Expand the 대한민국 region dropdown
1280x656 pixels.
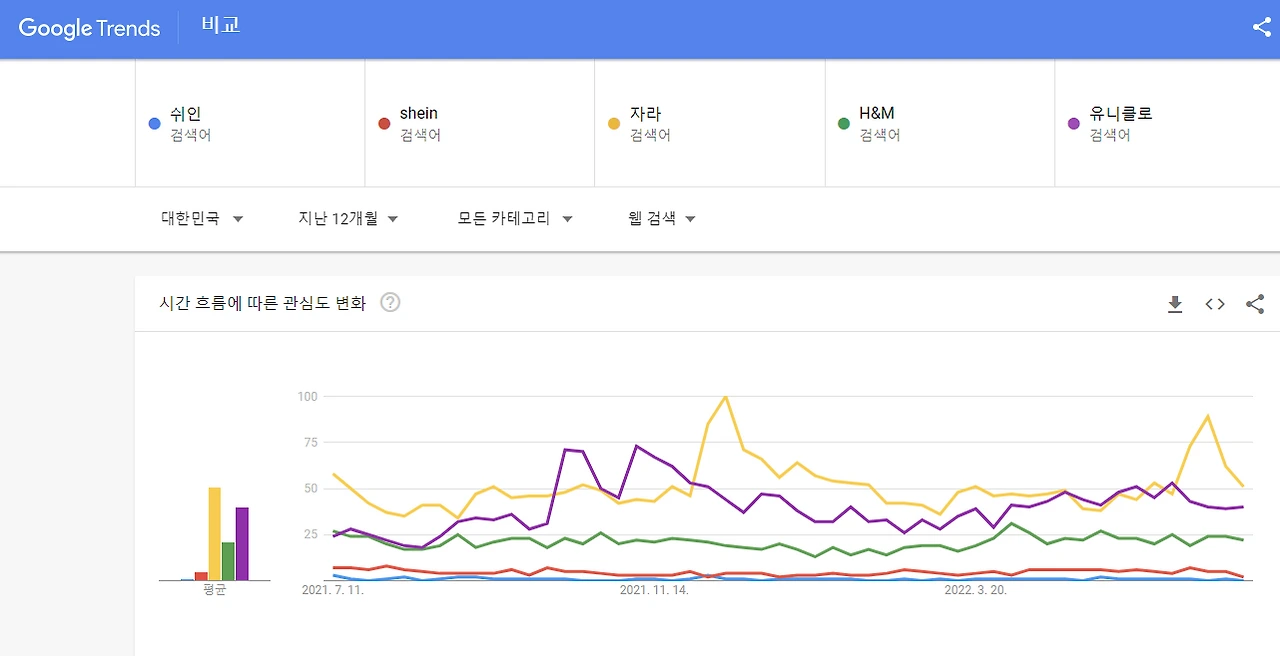[202, 218]
